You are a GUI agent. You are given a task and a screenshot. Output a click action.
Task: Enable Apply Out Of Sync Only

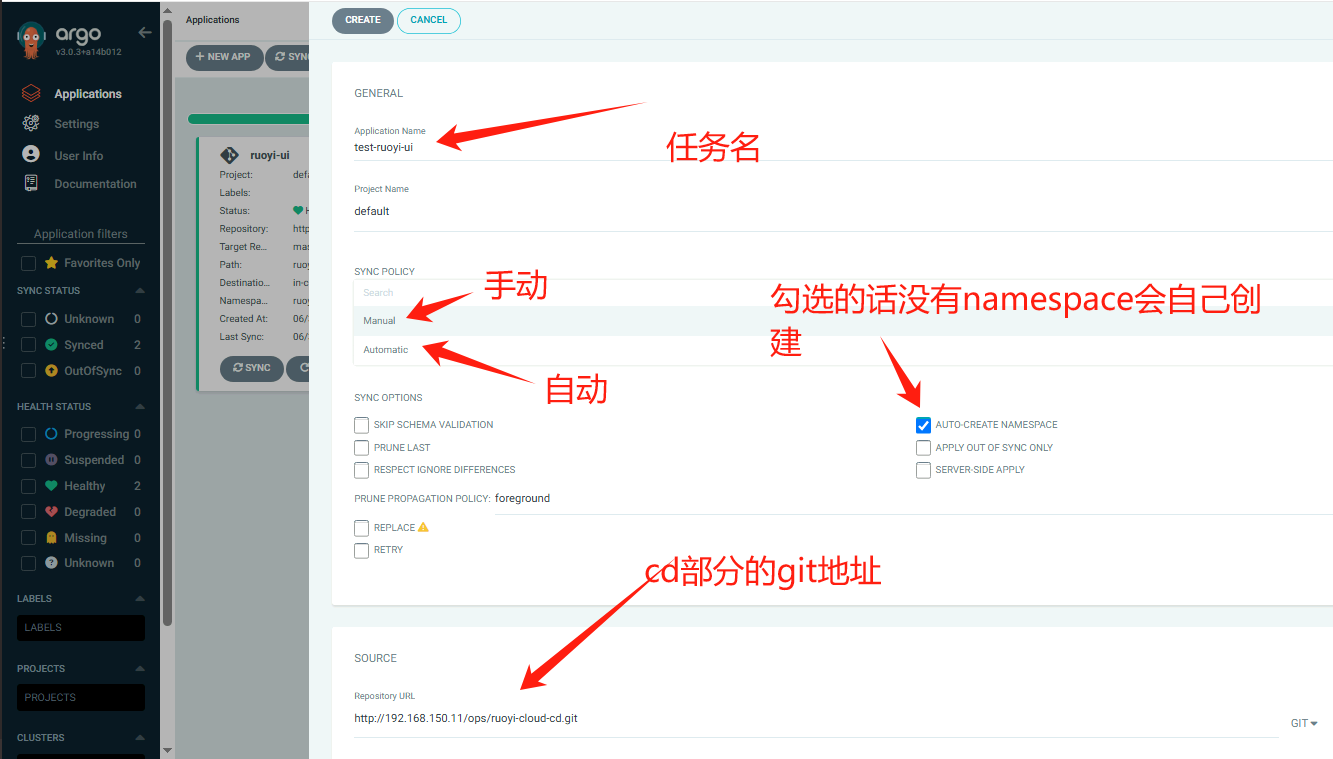923,448
